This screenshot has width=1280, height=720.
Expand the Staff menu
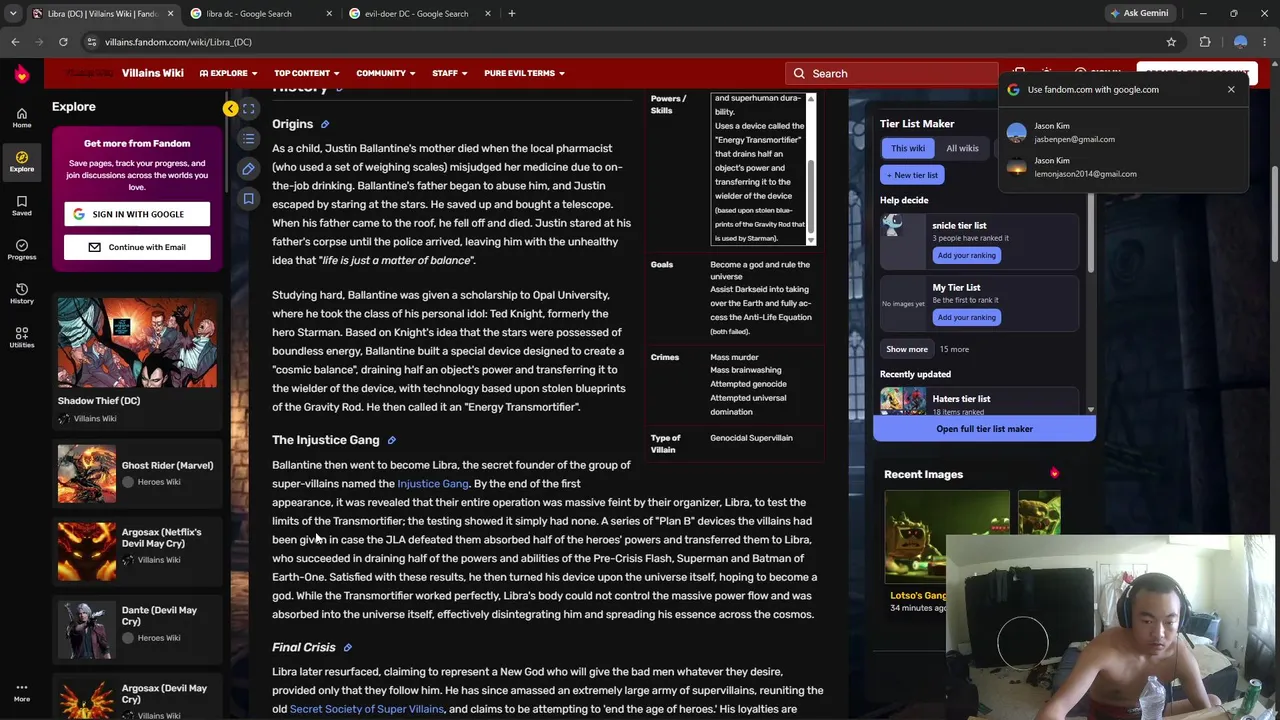tap(449, 73)
